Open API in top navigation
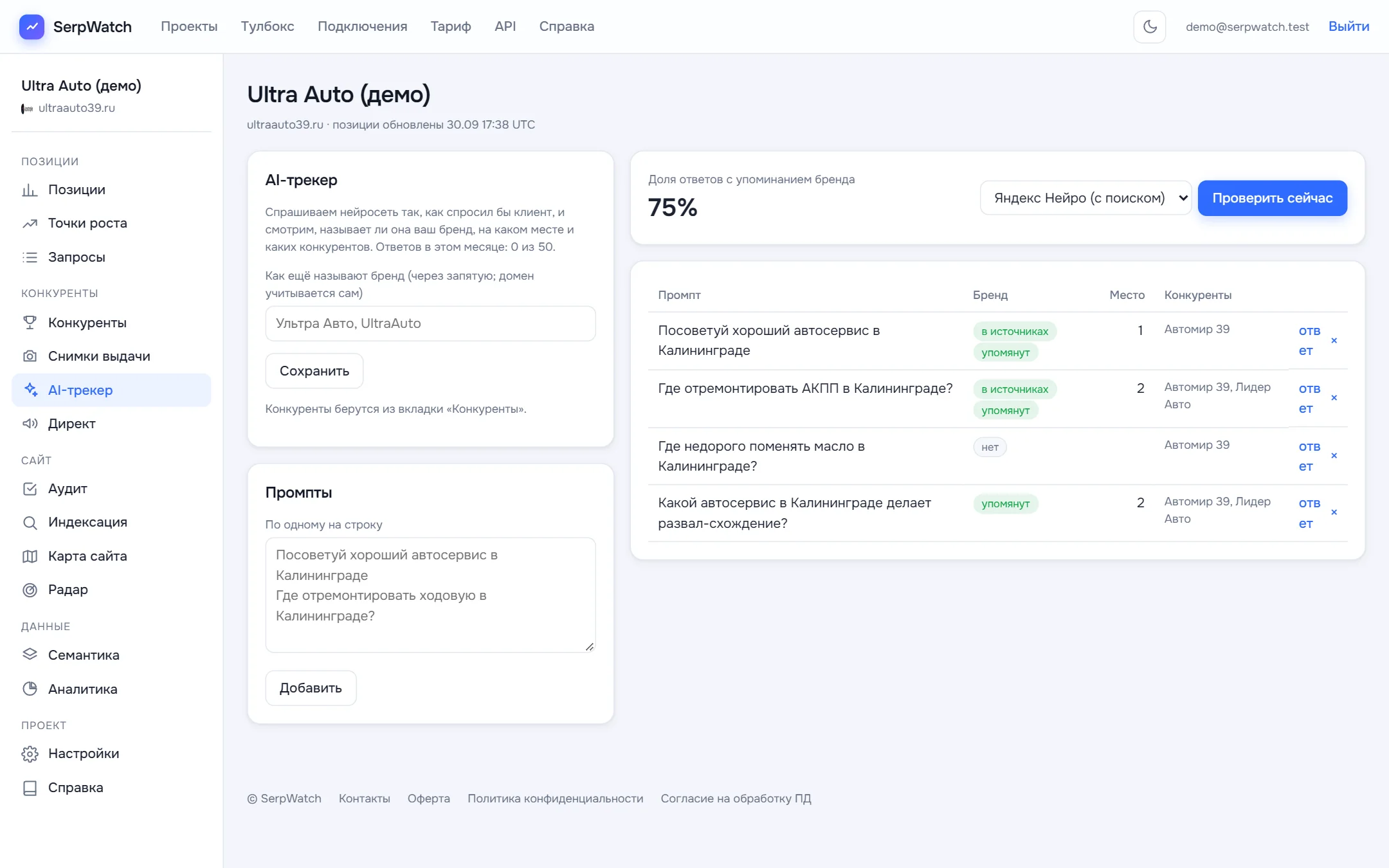The image size is (1389, 868). 505,26
